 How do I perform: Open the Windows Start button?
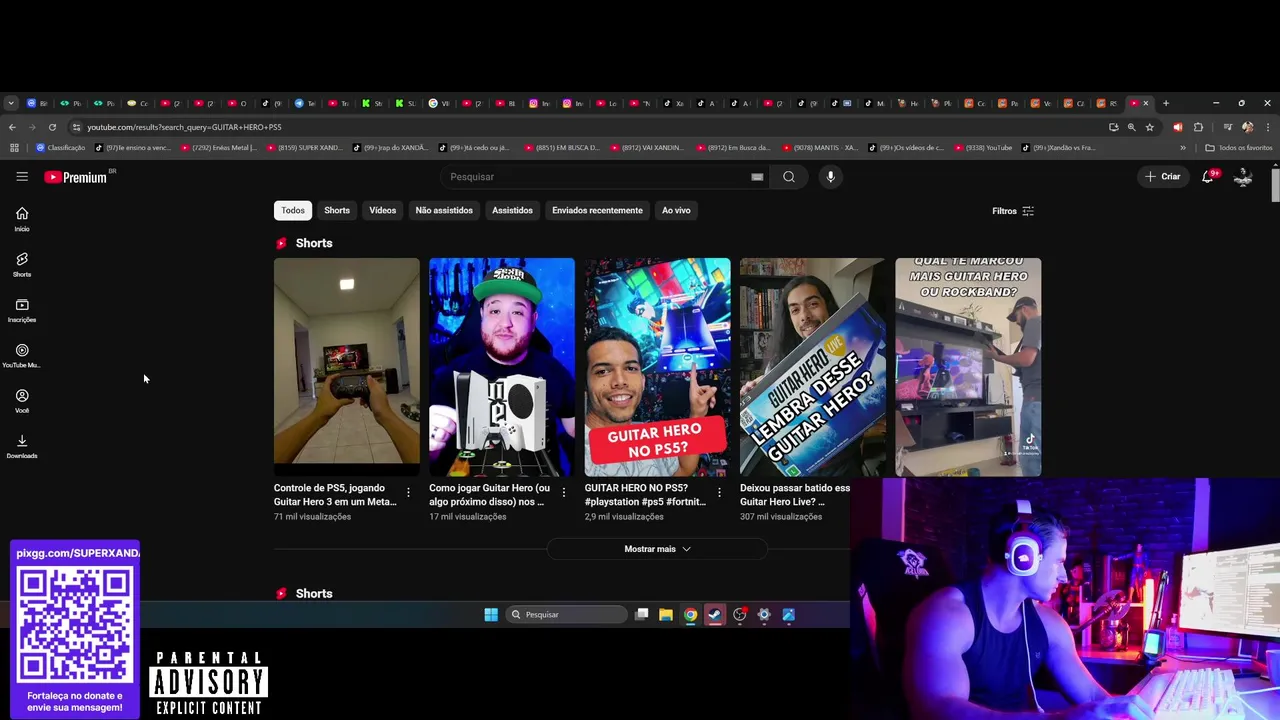tap(491, 615)
